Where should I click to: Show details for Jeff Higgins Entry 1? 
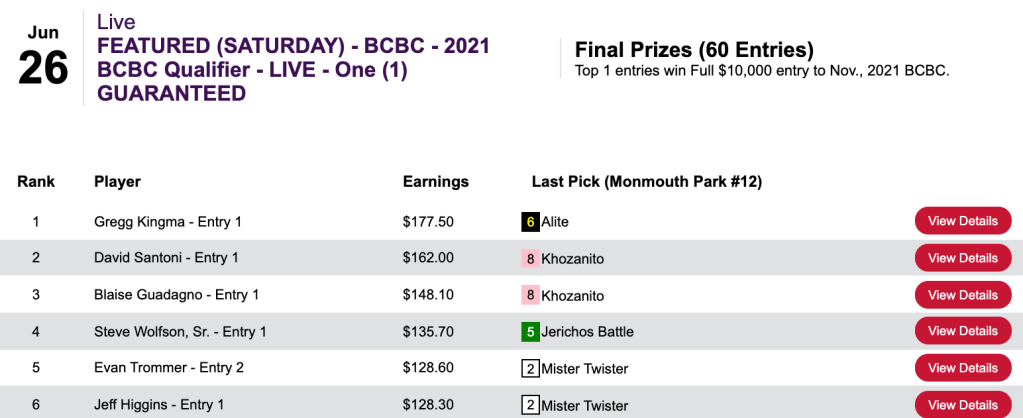click(962, 405)
